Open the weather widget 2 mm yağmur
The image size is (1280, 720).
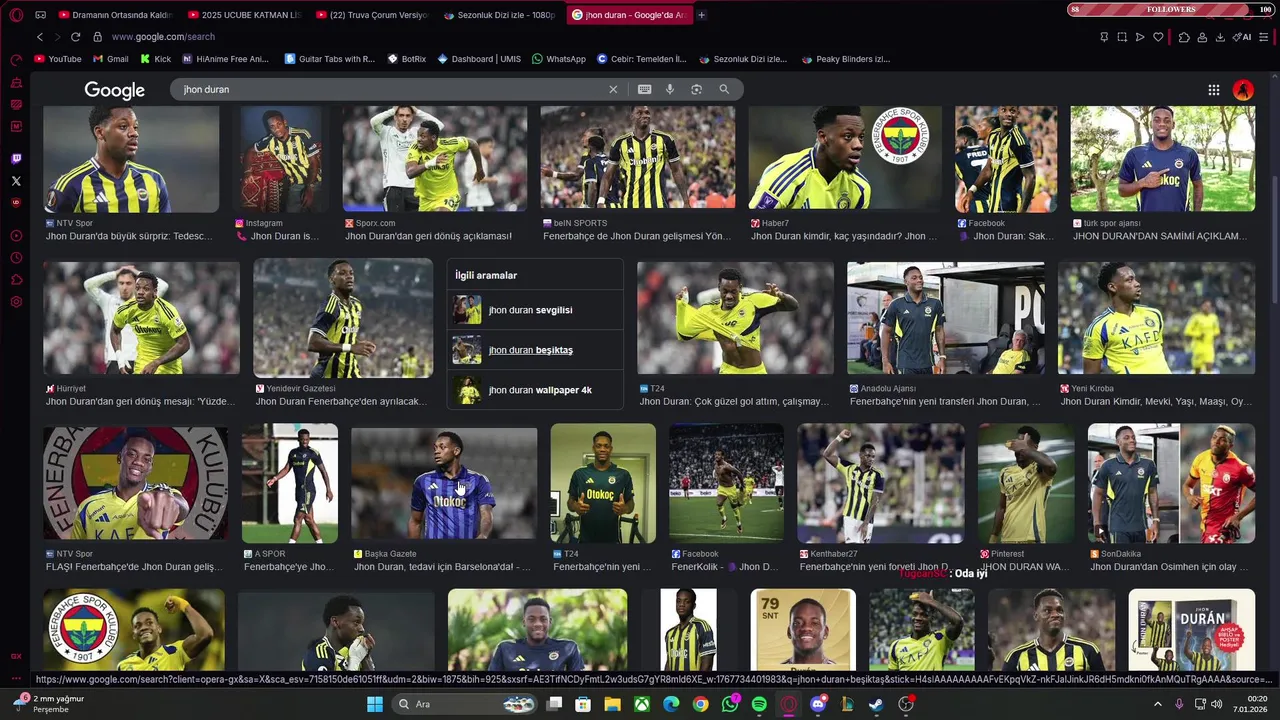[48, 704]
